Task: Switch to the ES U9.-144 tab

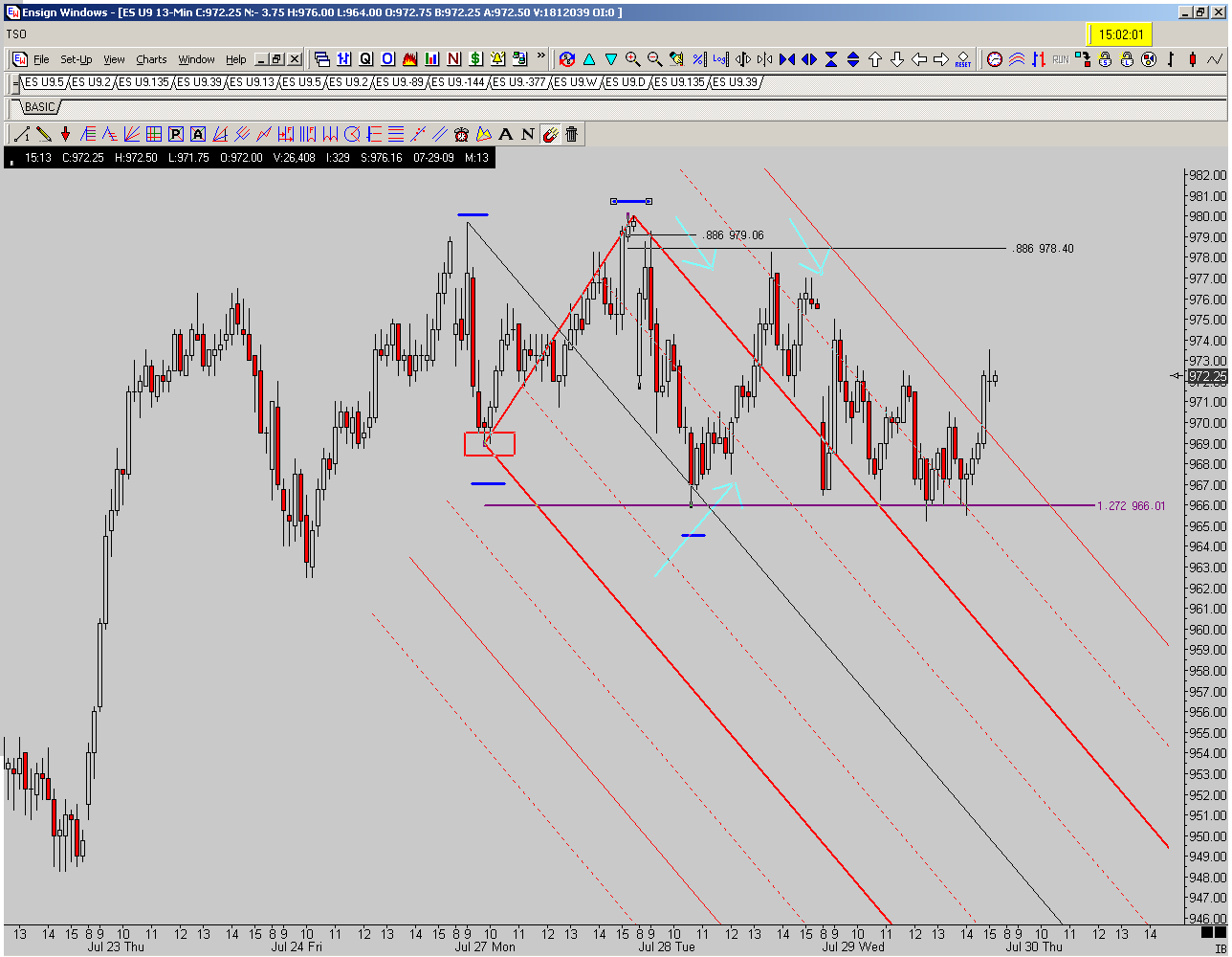Action: (x=458, y=82)
